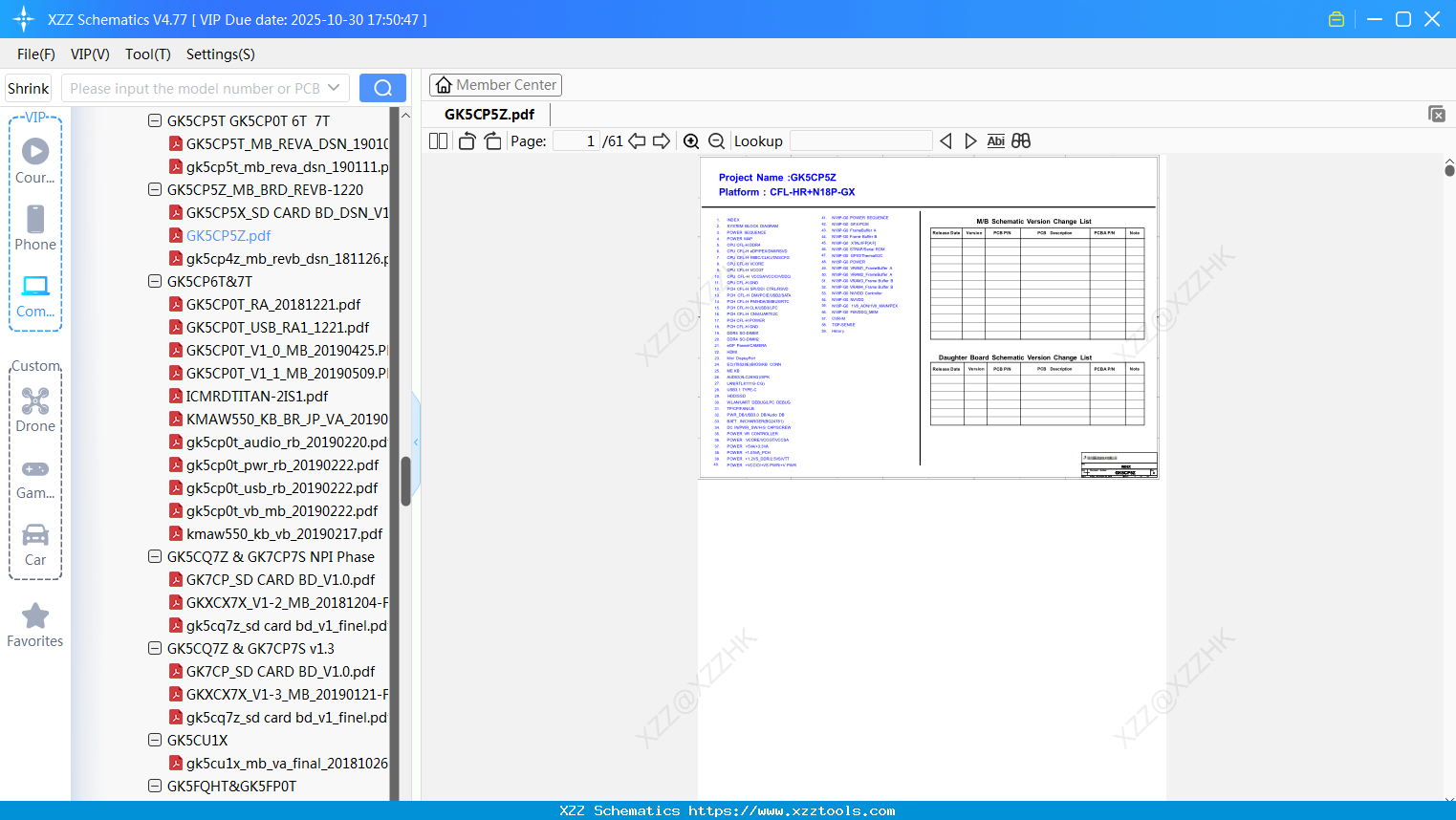Open the Drone category

coord(35,409)
